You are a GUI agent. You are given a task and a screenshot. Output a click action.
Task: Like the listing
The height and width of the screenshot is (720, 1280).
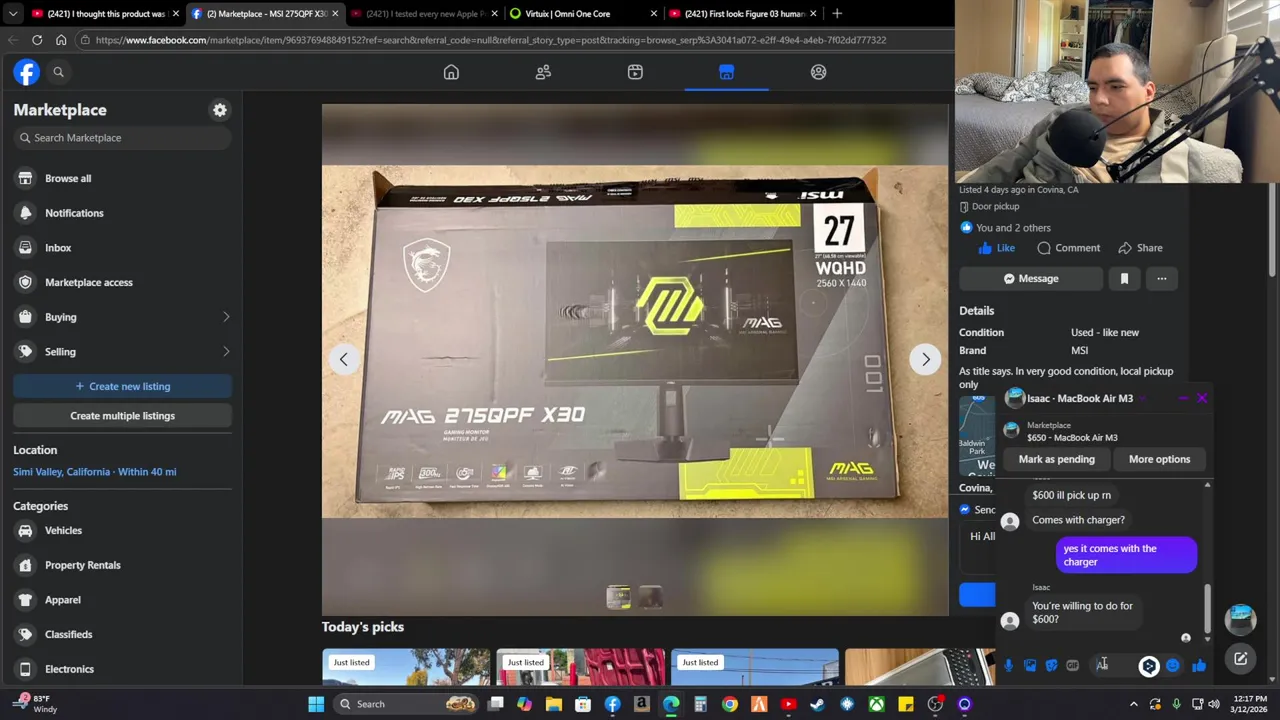click(x=996, y=248)
